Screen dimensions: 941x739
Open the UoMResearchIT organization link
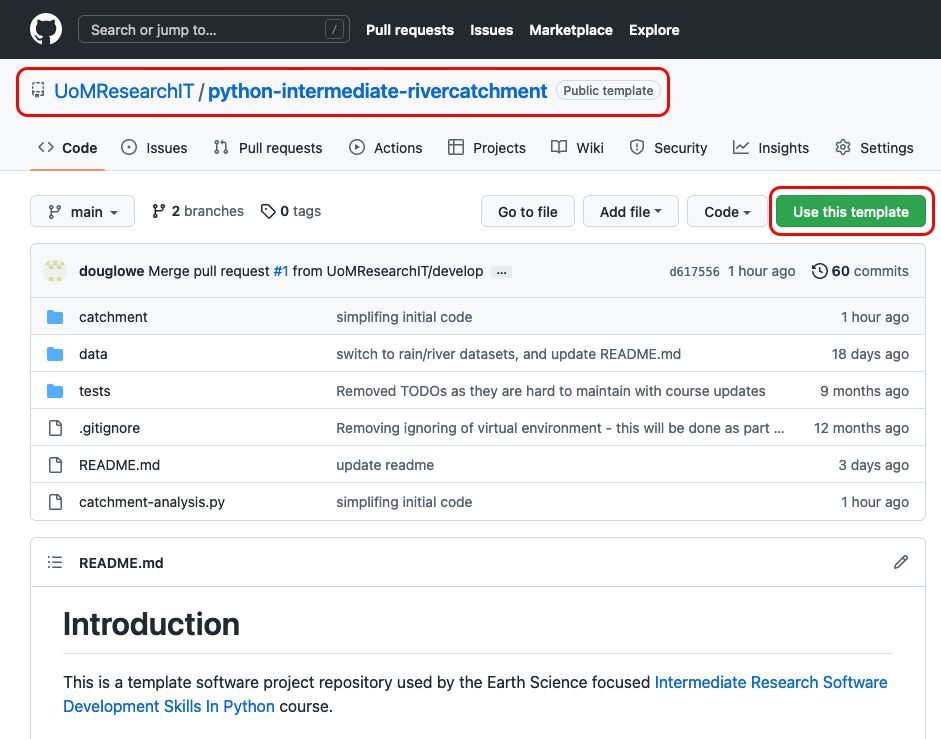124,91
